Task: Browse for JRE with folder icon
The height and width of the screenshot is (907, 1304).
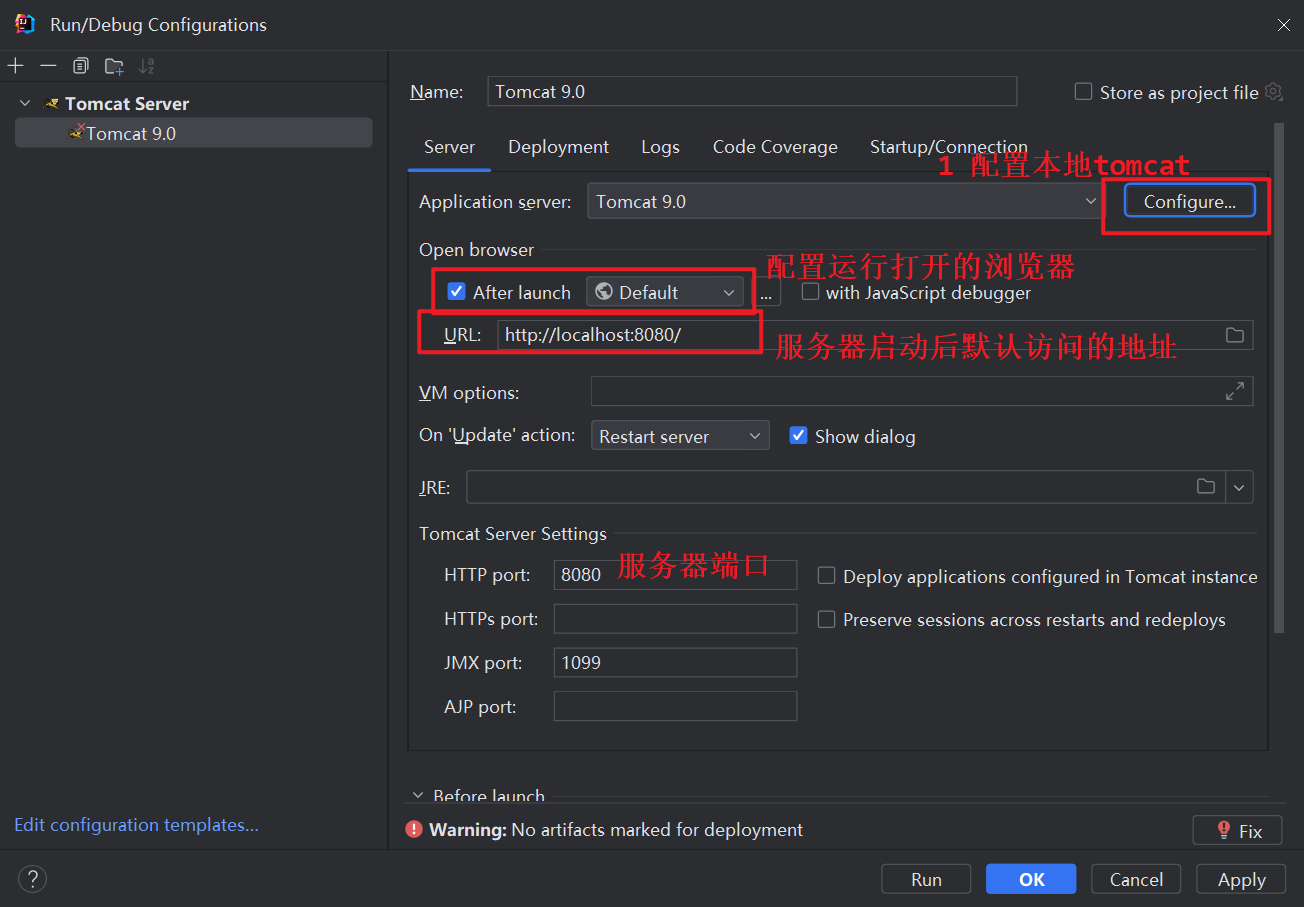Action: 1206,486
